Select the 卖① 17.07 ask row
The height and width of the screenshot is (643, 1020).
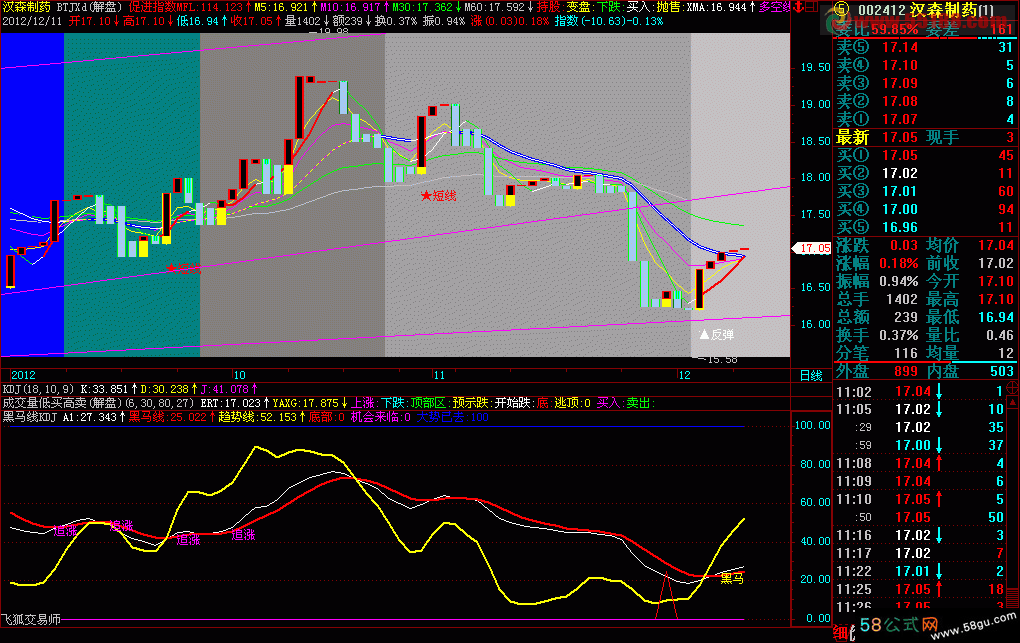pos(925,119)
